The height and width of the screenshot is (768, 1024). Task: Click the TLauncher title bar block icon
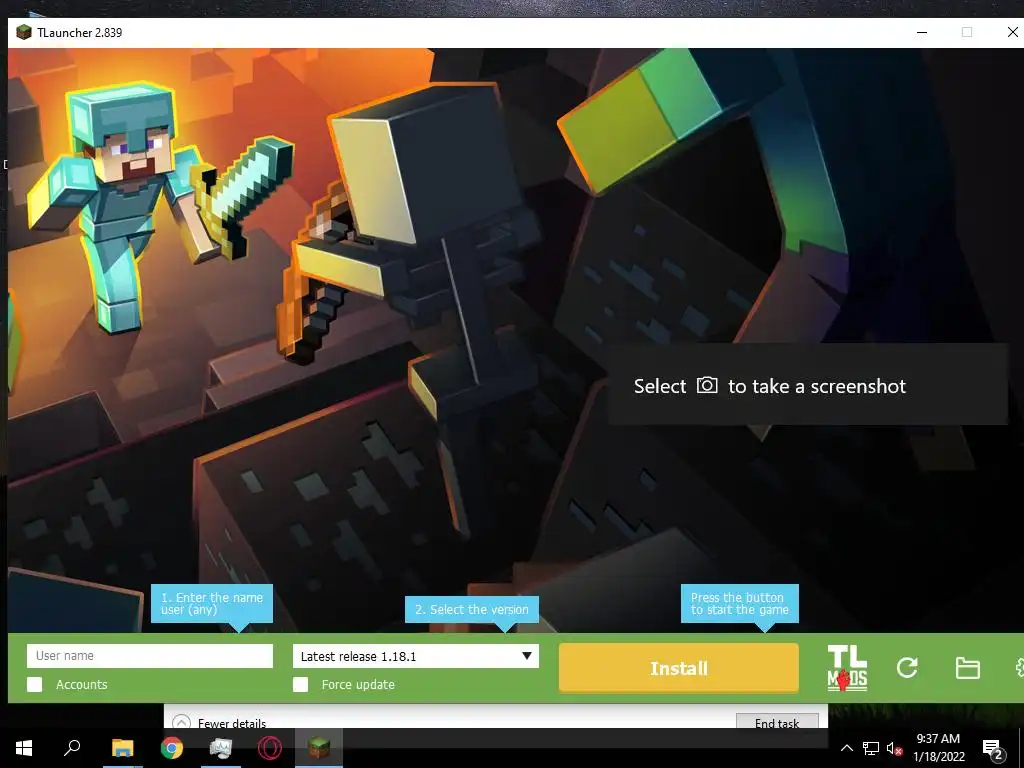point(24,32)
